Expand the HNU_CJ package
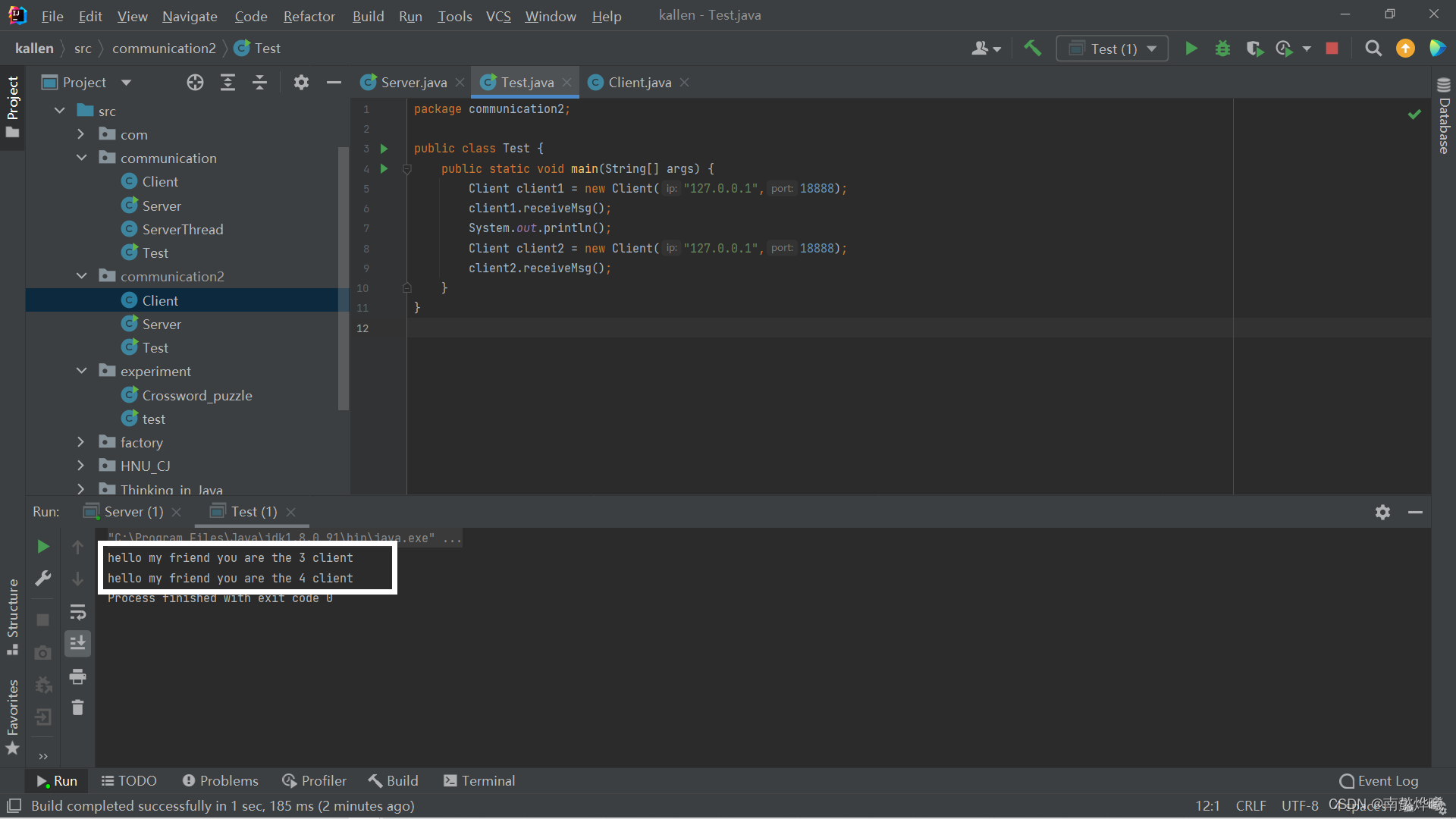This screenshot has height=819, width=1456. click(81, 466)
